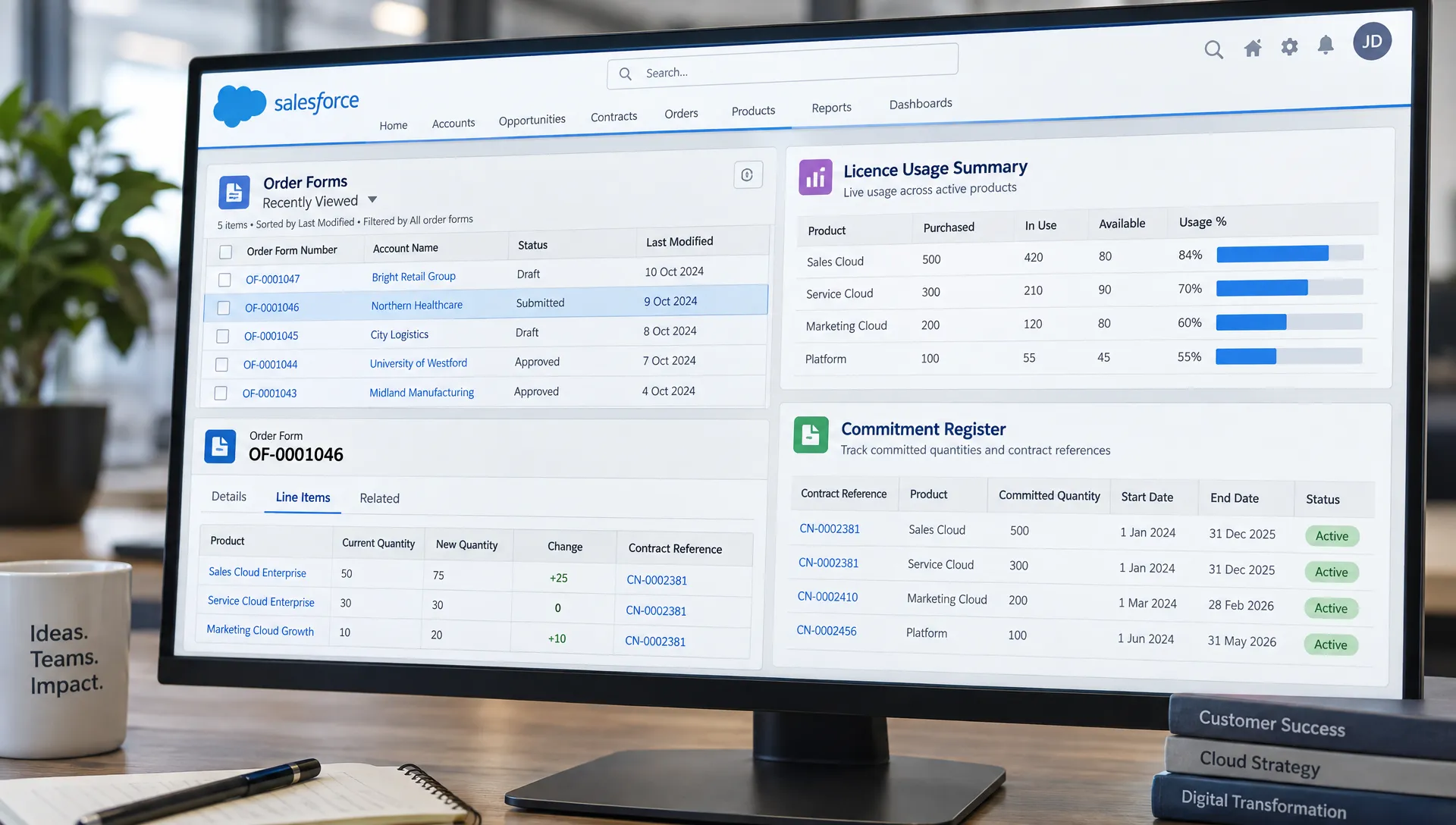Click the Sales Cloud usage progress bar
Image resolution: width=1456 pixels, height=825 pixels.
(1289, 253)
